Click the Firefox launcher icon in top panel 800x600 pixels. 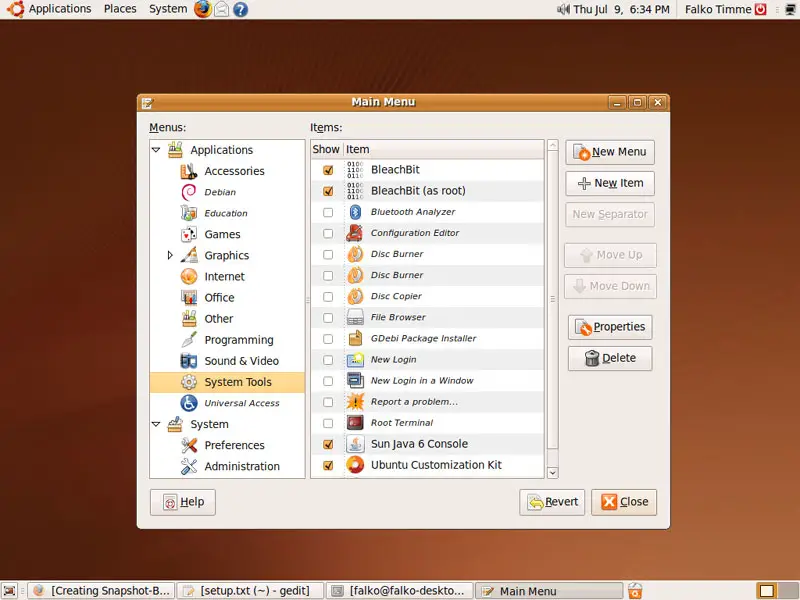(x=203, y=9)
